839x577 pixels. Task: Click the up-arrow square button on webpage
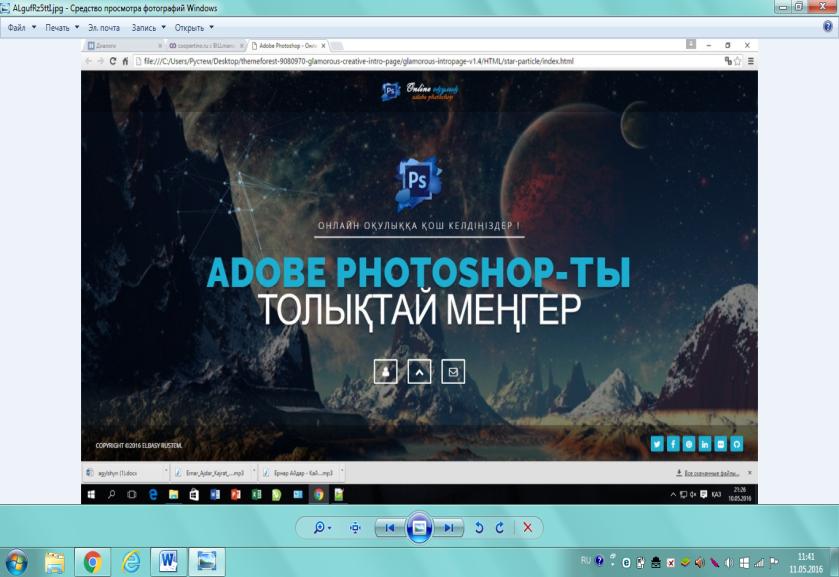(420, 371)
